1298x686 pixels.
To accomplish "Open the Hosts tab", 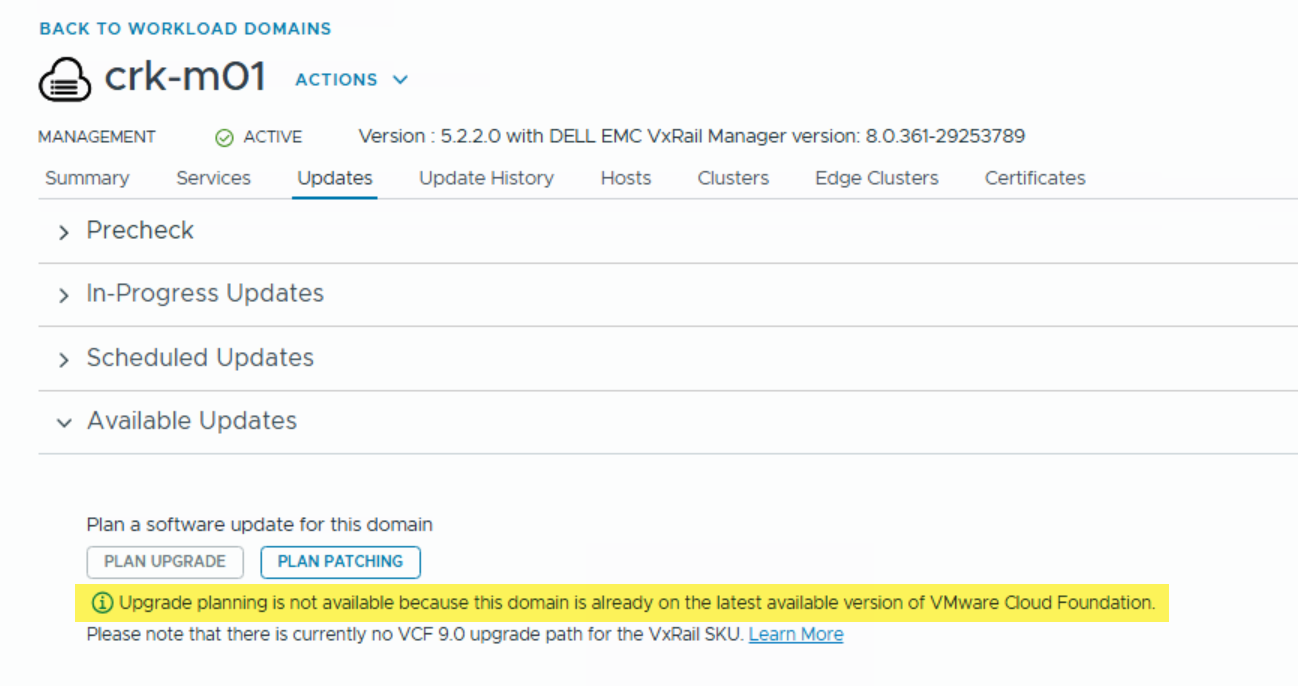I will tap(625, 178).
